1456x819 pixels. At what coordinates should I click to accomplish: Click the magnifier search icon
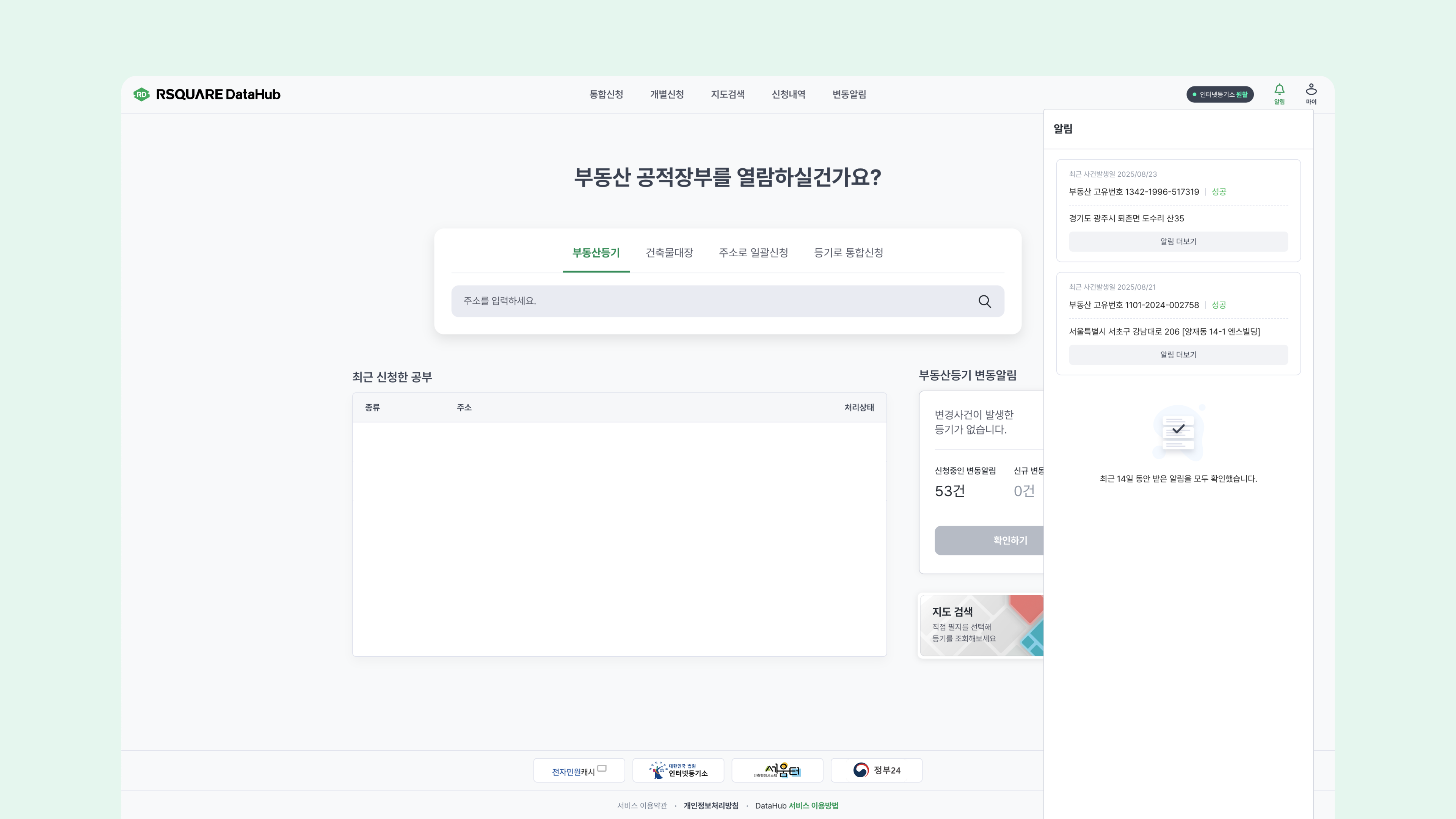[985, 301]
